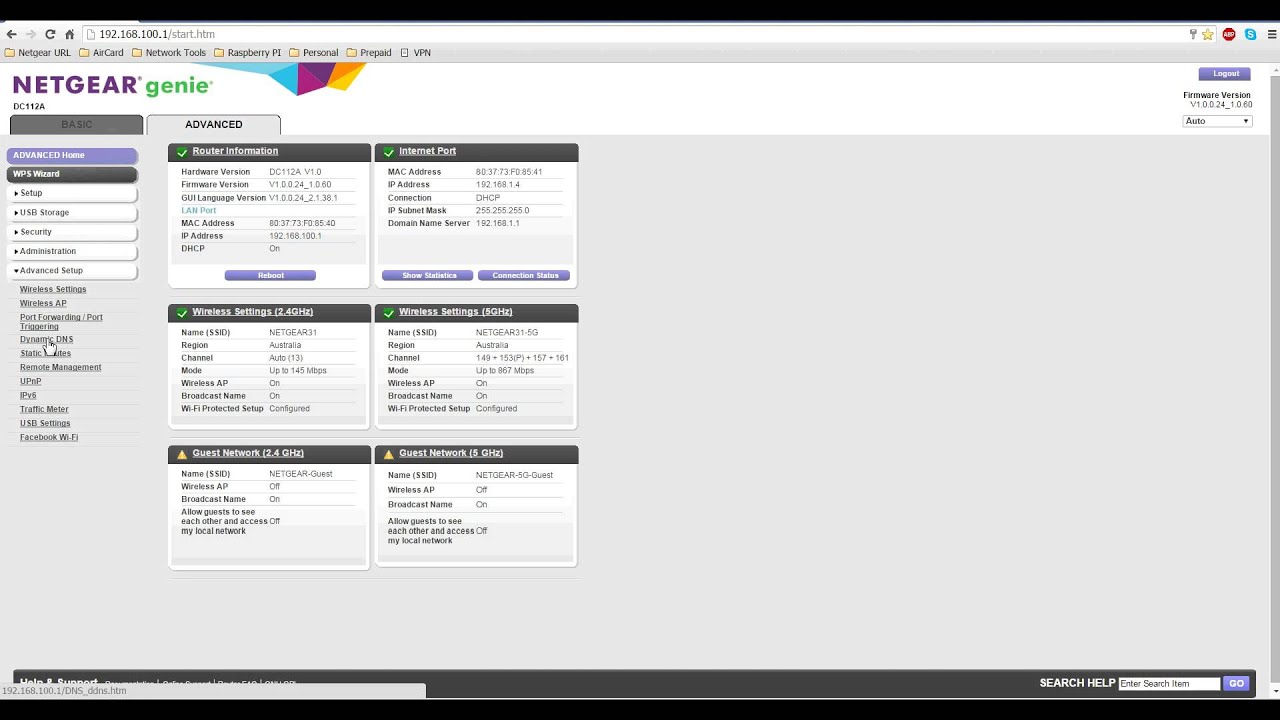Open the Static Routes page
The width and height of the screenshot is (1280, 720).
click(x=45, y=354)
